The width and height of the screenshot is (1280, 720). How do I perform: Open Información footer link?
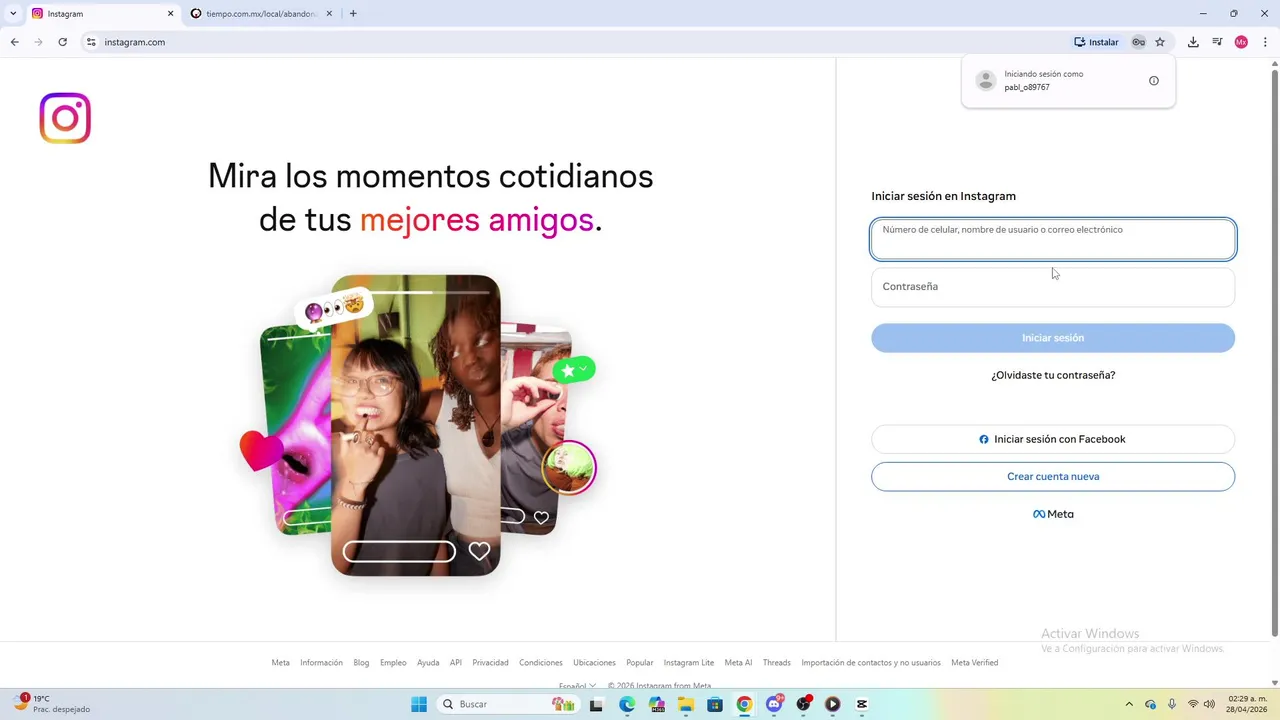pos(321,663)
